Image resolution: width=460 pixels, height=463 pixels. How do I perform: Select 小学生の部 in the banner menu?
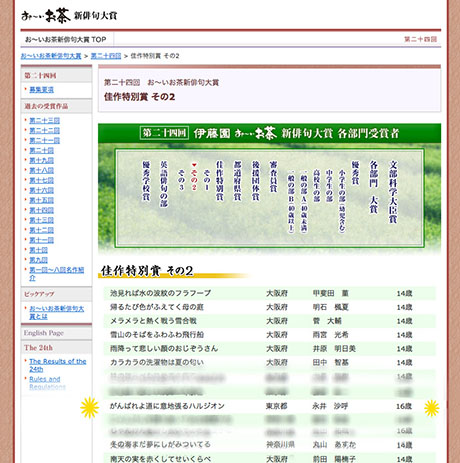point(342,201)
